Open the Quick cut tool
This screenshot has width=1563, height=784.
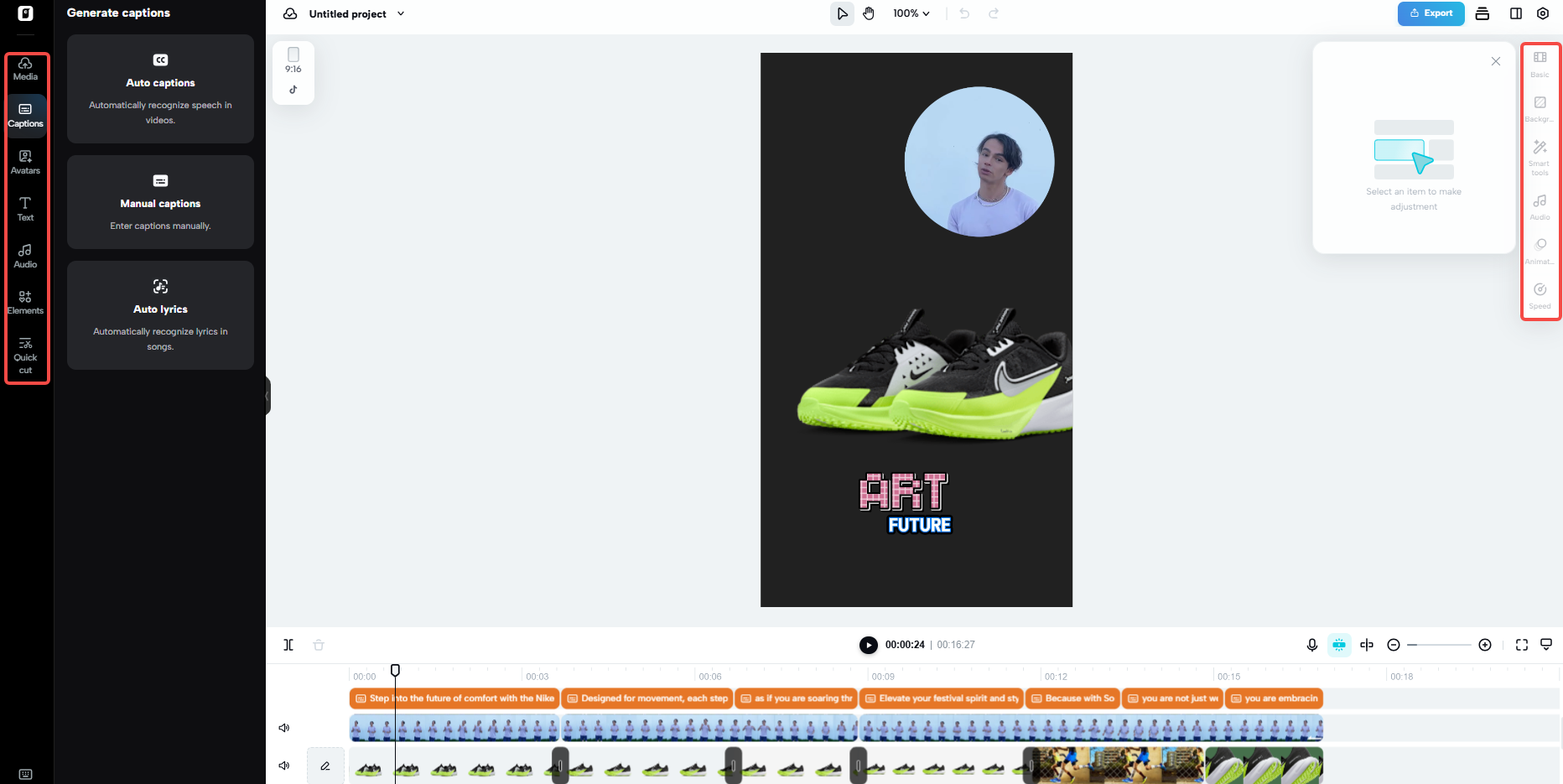click(25, 356)
